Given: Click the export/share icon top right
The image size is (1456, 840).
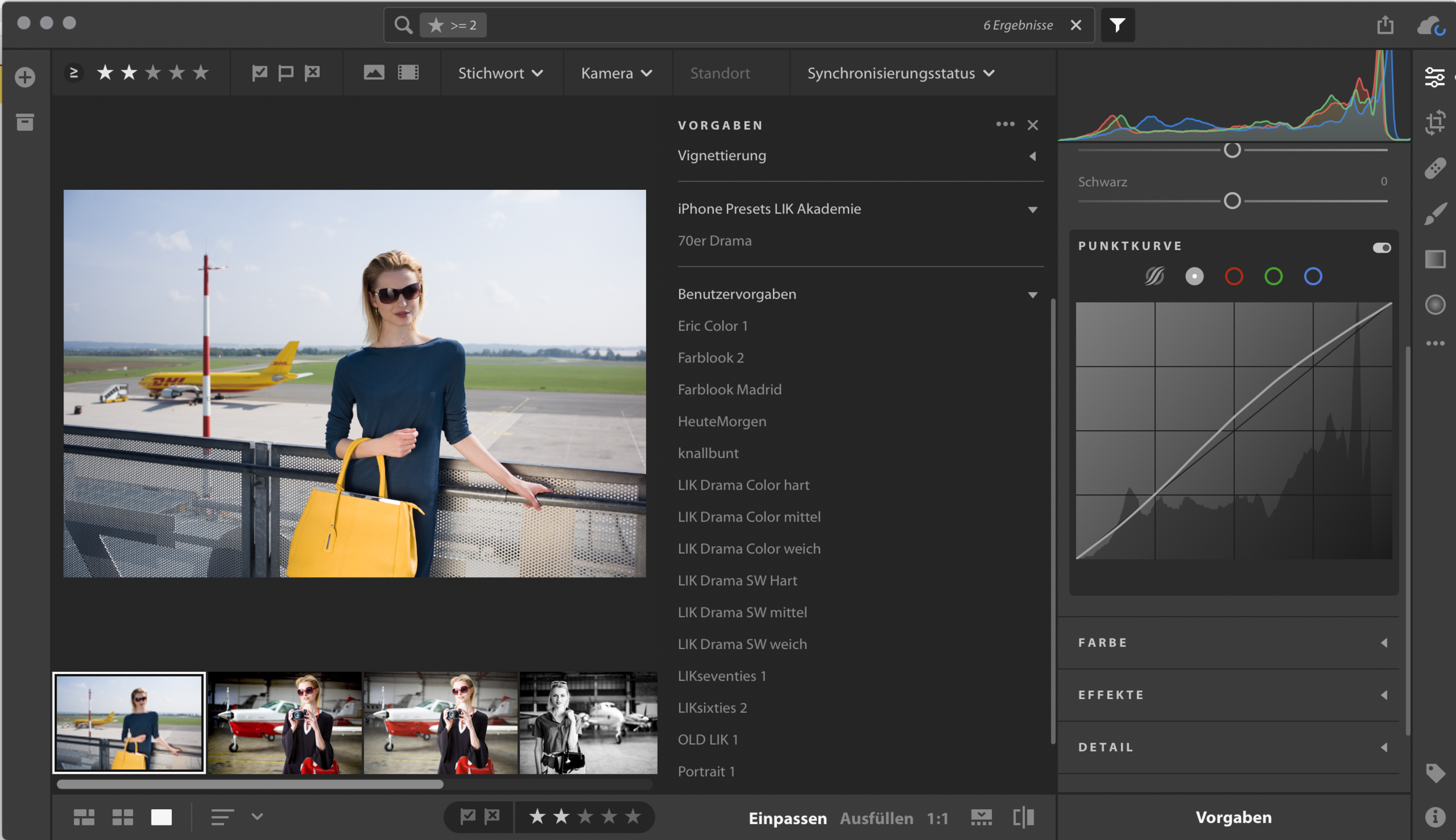Looking at the screenshot, I should pyautogui.click(x=1385, y=25).
